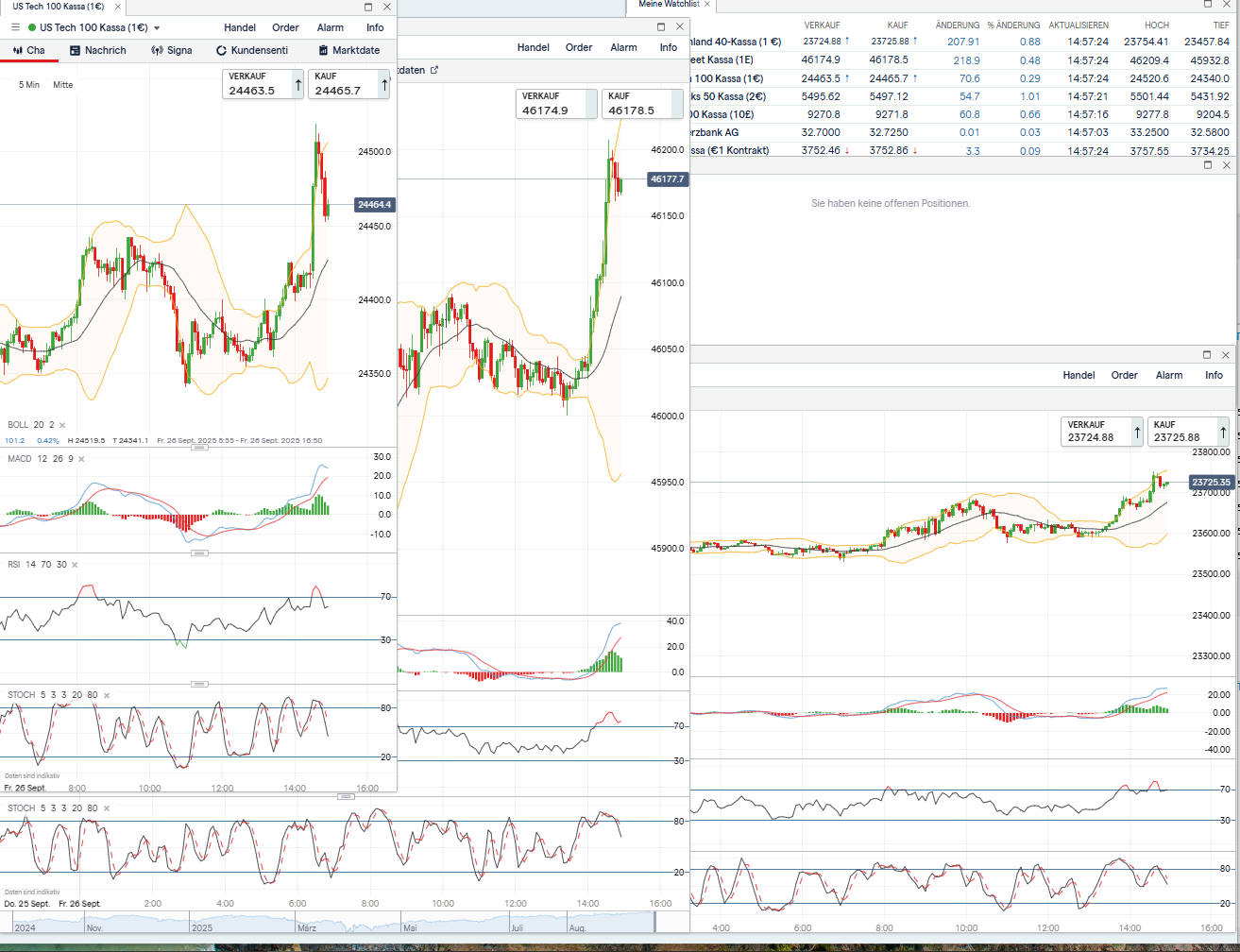Grab resize handle between MACD and RSI panels
The image size is (1240, 952).
tap(199, 553)
